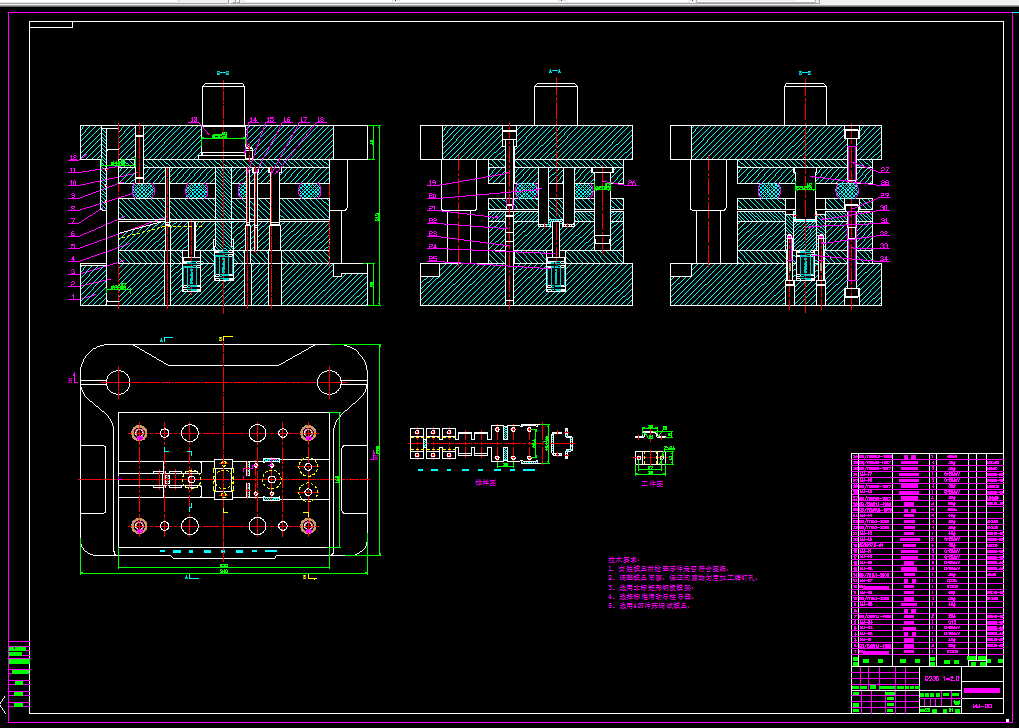Pick part balloon number 26 in middle view
This screenshot has height=728, width=1019.
(x=632, y=183)
